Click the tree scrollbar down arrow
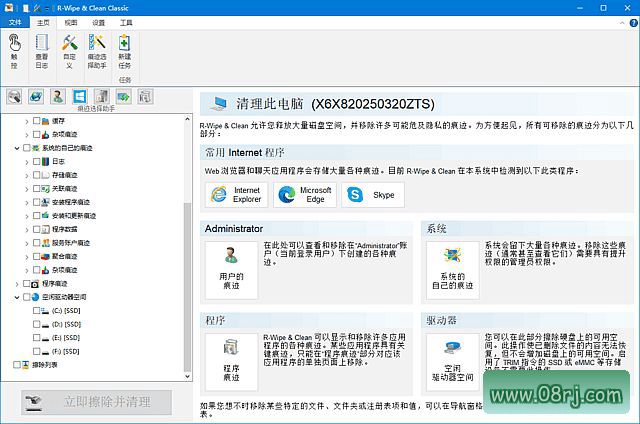Screen dimensions: 640x424 tap(187, 377)
